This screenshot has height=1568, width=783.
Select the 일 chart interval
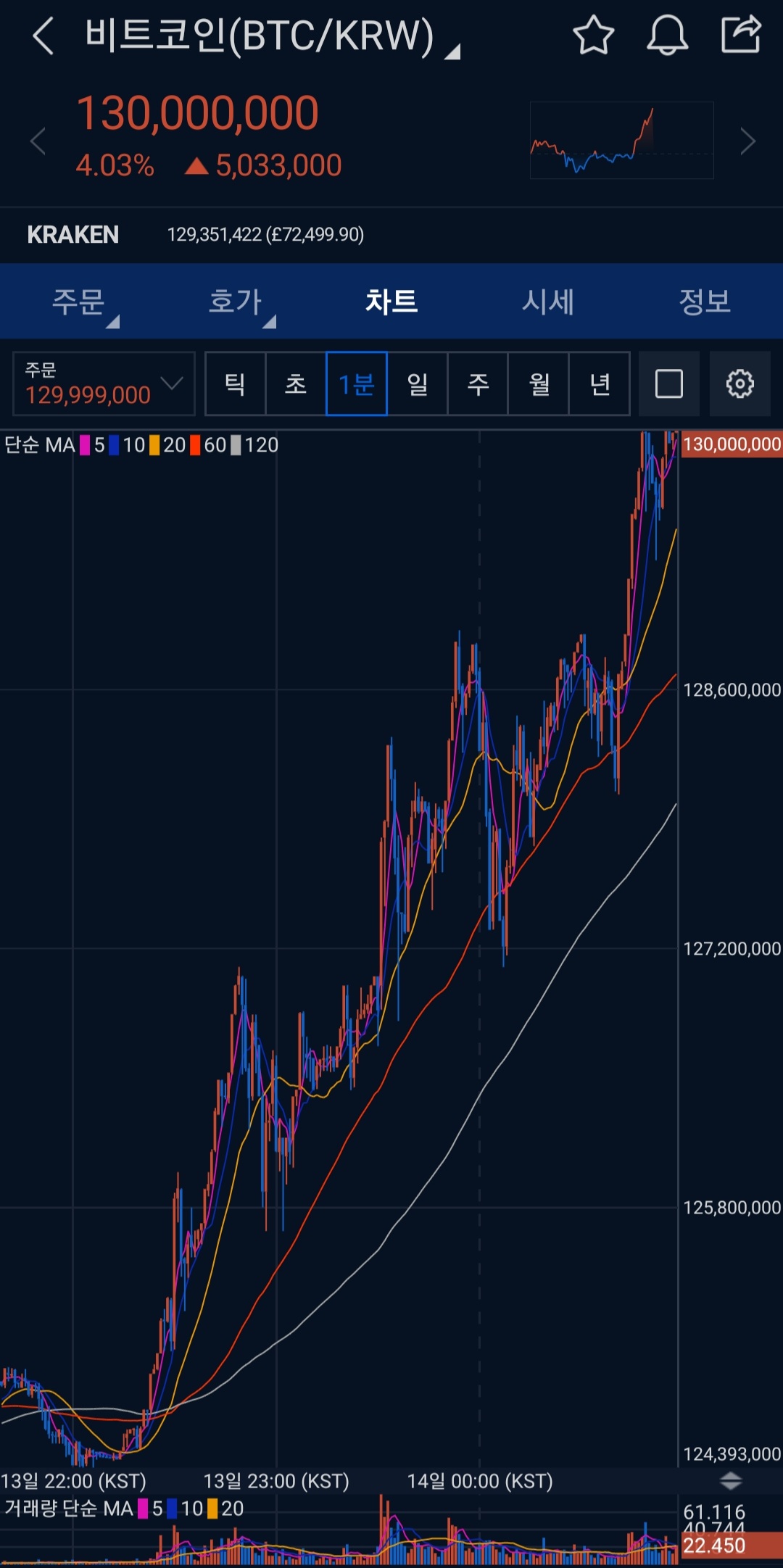click(x=417, y=383)
